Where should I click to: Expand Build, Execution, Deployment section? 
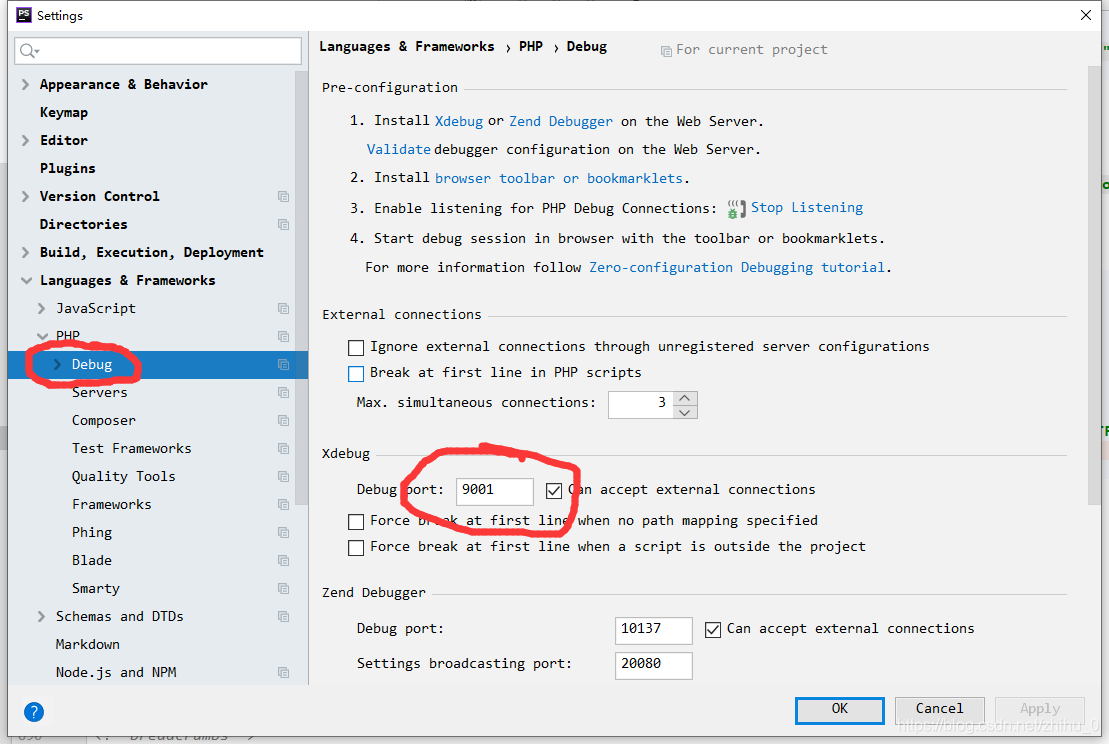[x=25, y=252]
